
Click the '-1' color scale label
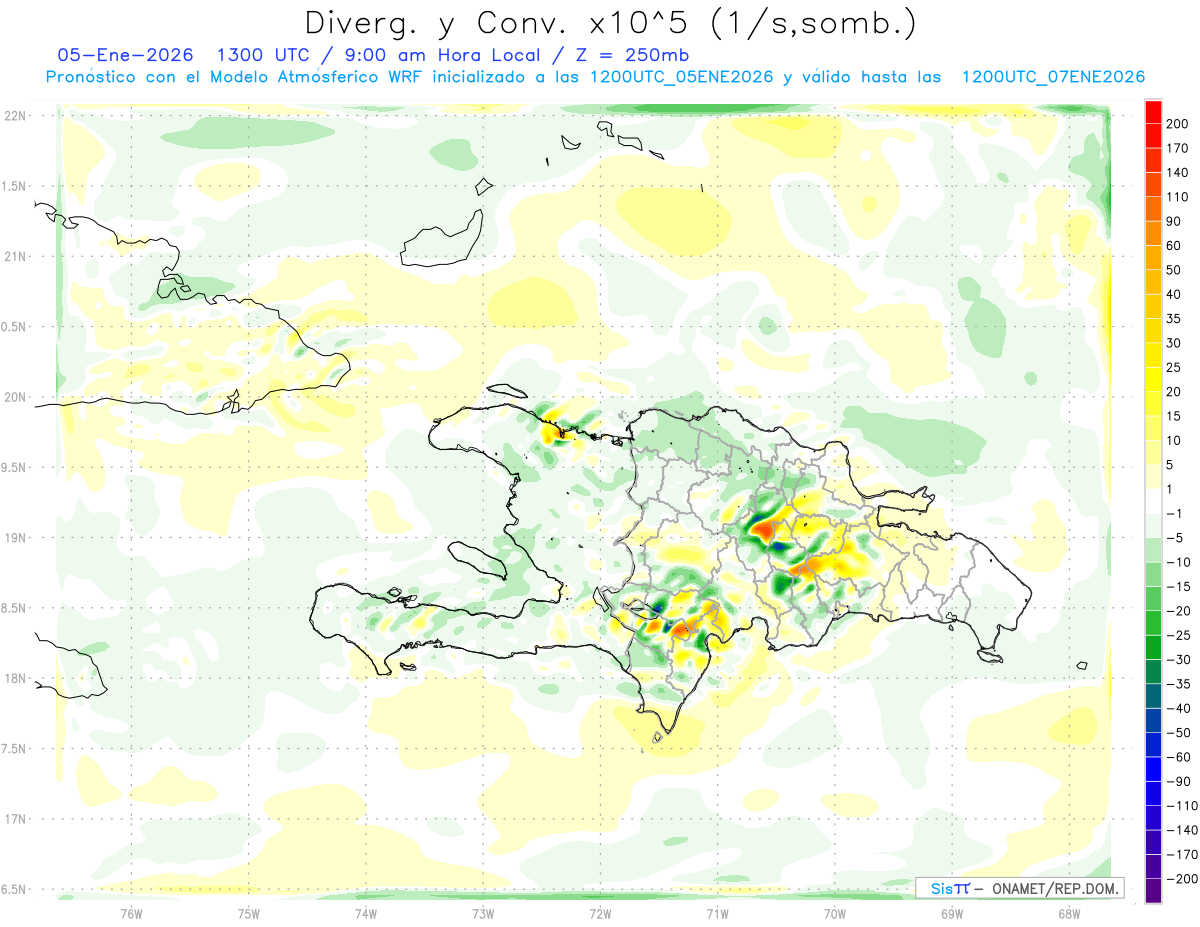click(x=1175, y=514)
